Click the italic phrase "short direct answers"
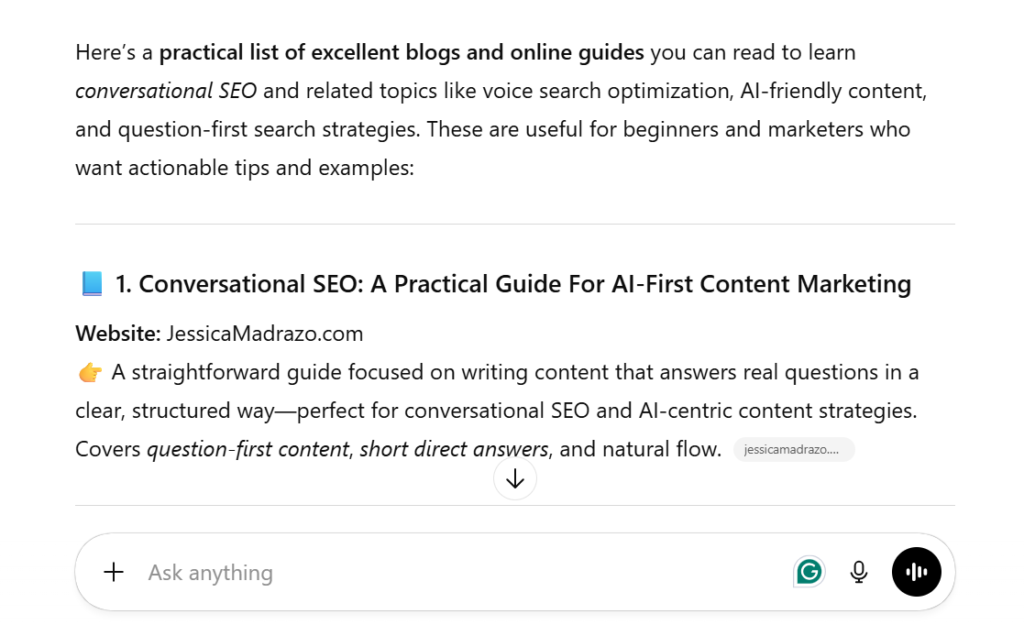Viewport: 1024px width, 625px height. pyautogui.click(x=454, y=449)
